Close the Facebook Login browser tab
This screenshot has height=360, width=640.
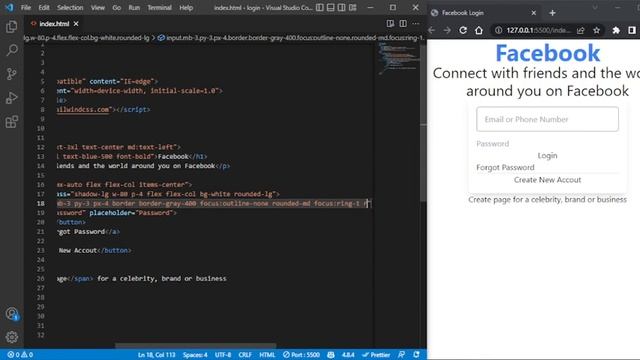[x=533, y=13]
